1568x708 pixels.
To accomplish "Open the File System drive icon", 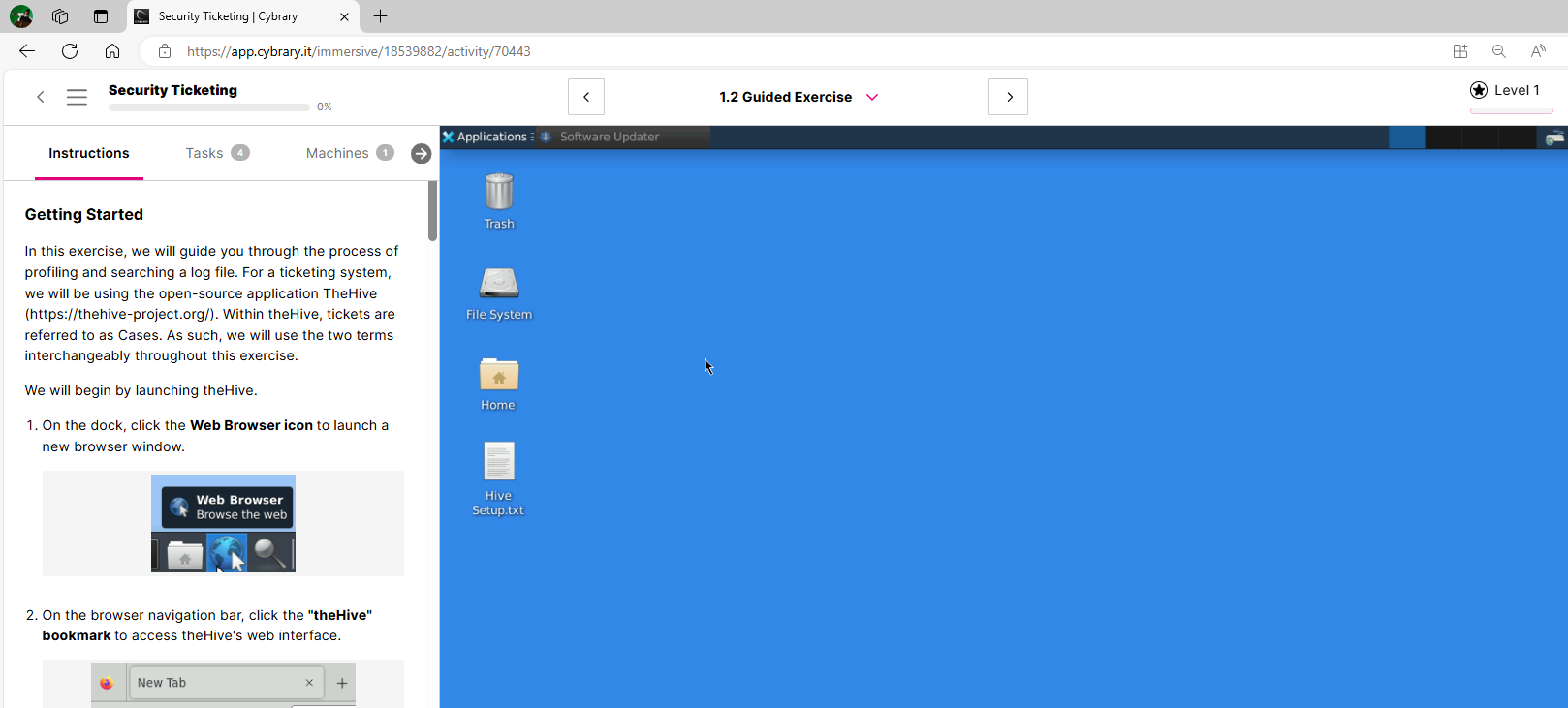I will pos(499,284).
